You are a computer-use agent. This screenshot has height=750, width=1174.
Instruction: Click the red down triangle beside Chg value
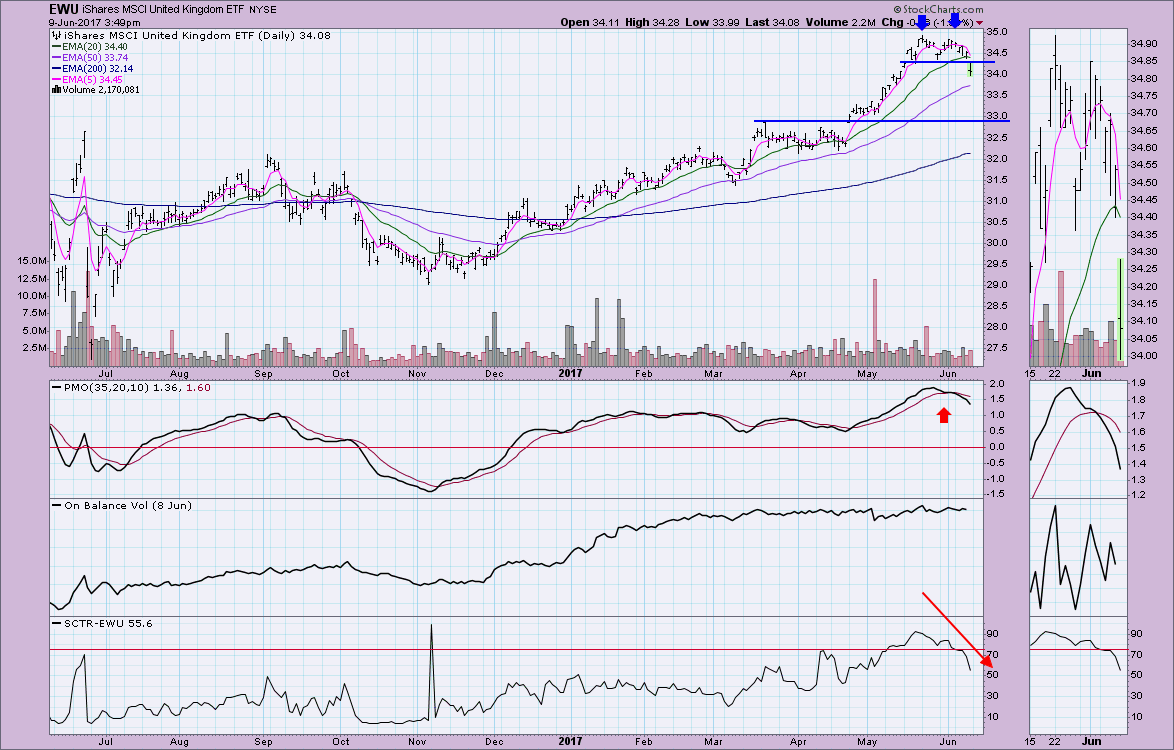point(979,22)
